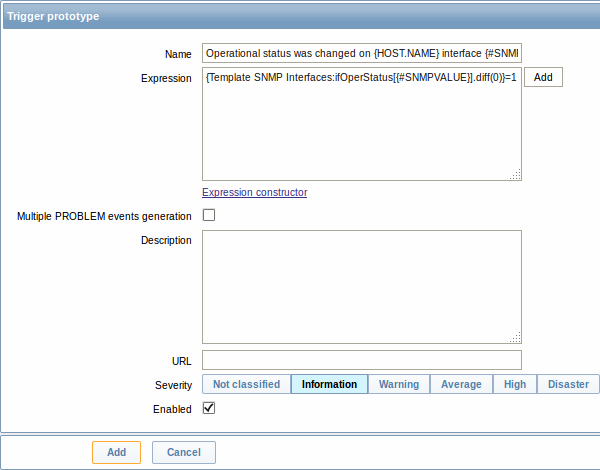The width and height of the screenshot is (600, 470).
Task: Click the Name input field
Action: click(x=362, y=53)
